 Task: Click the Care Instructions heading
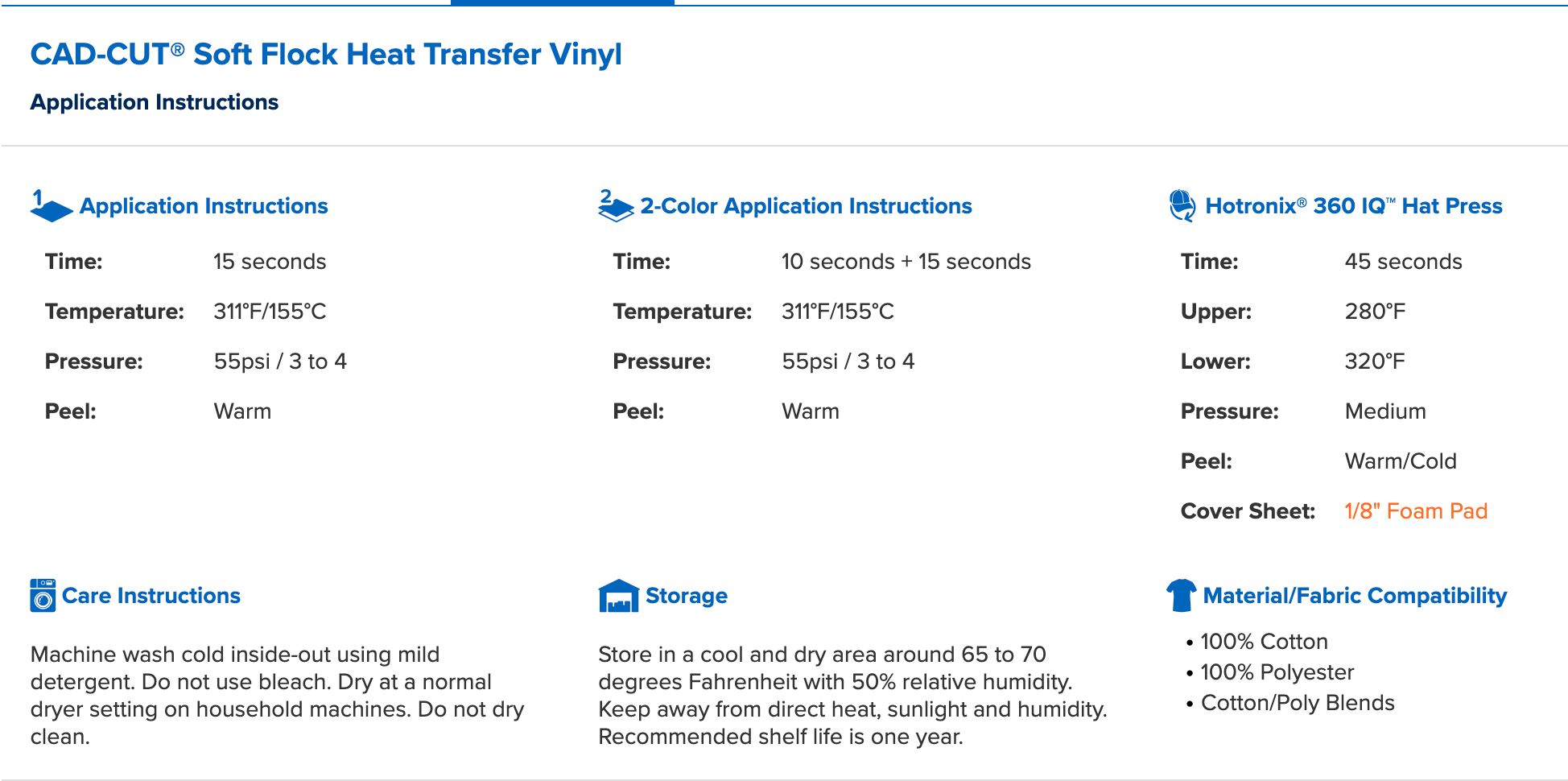[151, 596]
